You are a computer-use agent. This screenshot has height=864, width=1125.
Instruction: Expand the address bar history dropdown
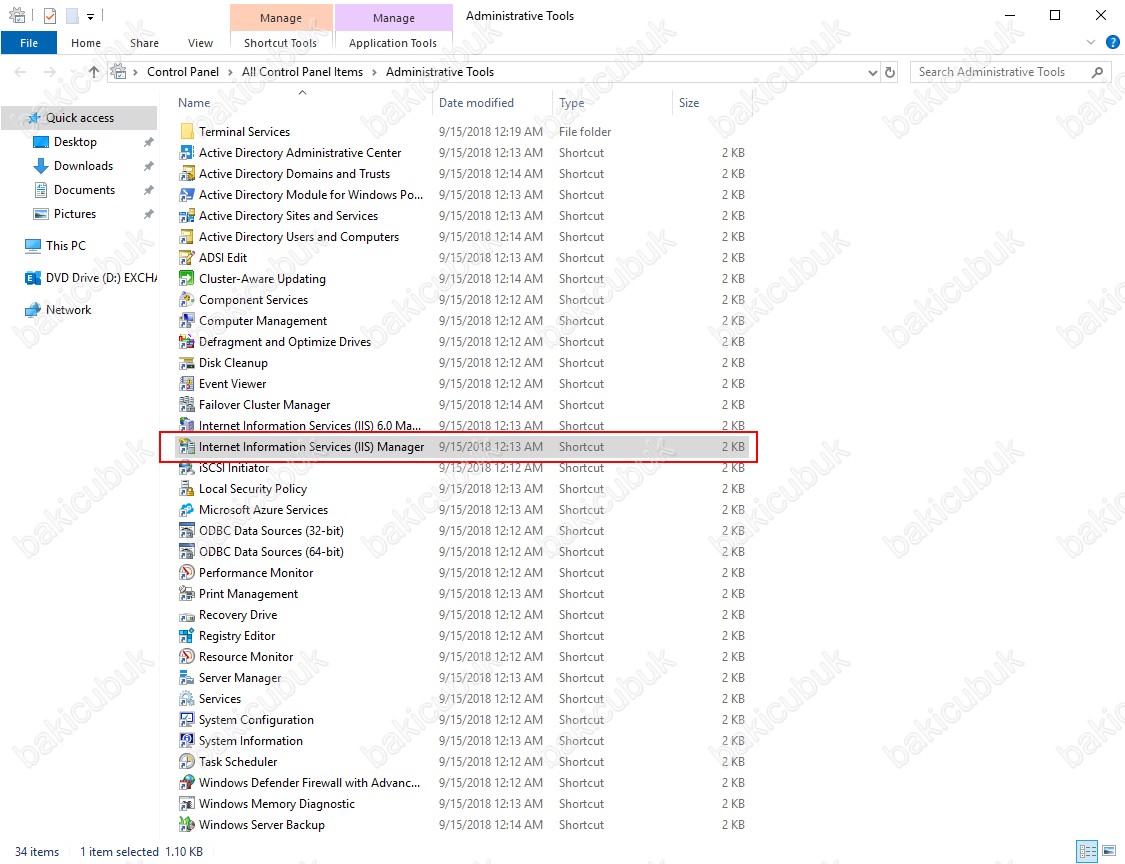click(x=872, y=72)
